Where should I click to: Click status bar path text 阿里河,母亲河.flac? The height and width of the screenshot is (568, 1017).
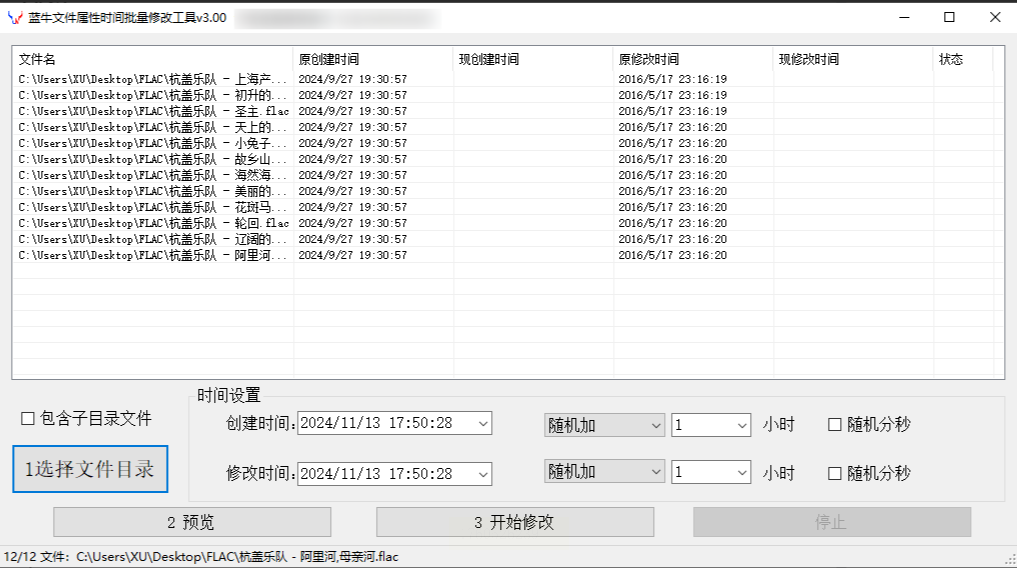click(x=349, y=557)
